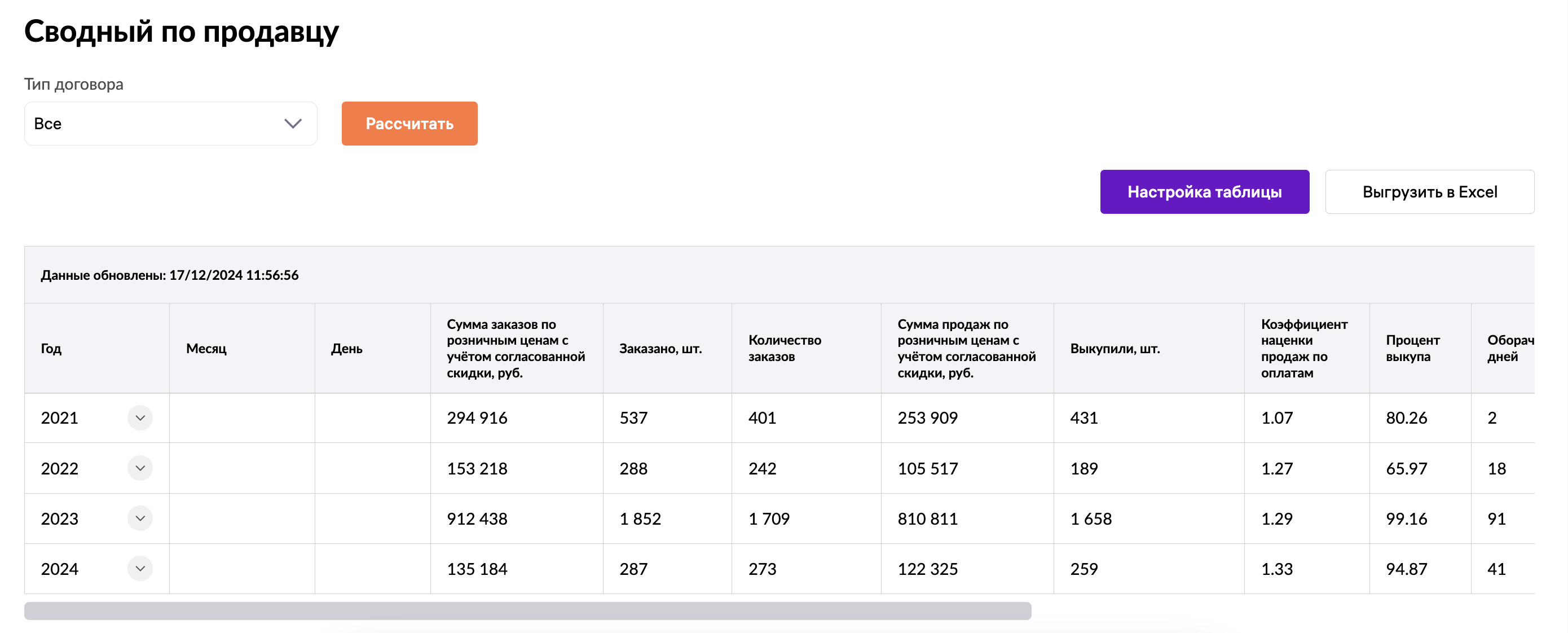Select ordered quantity 288

coord(633,469)
